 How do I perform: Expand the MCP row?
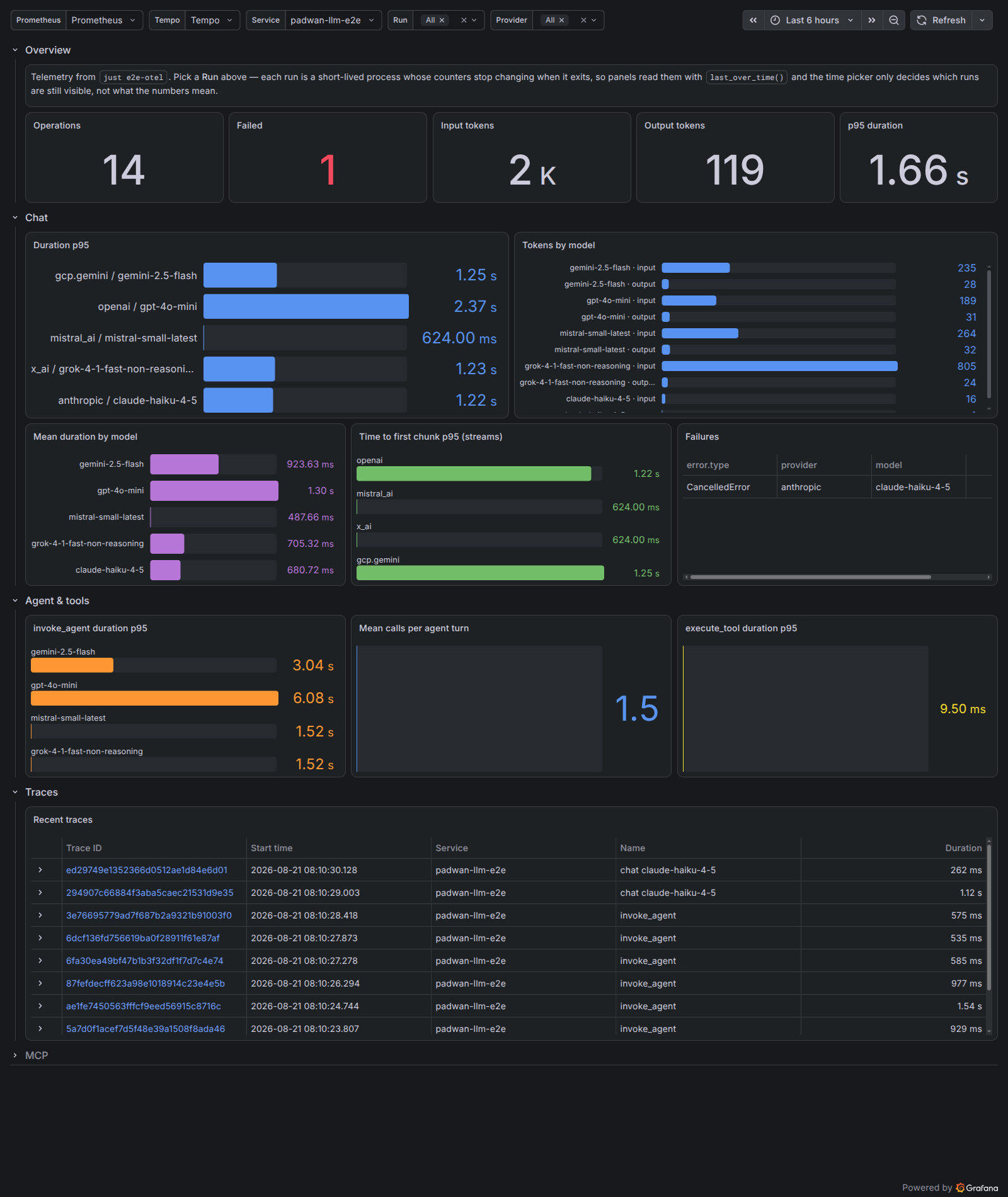15,1055
